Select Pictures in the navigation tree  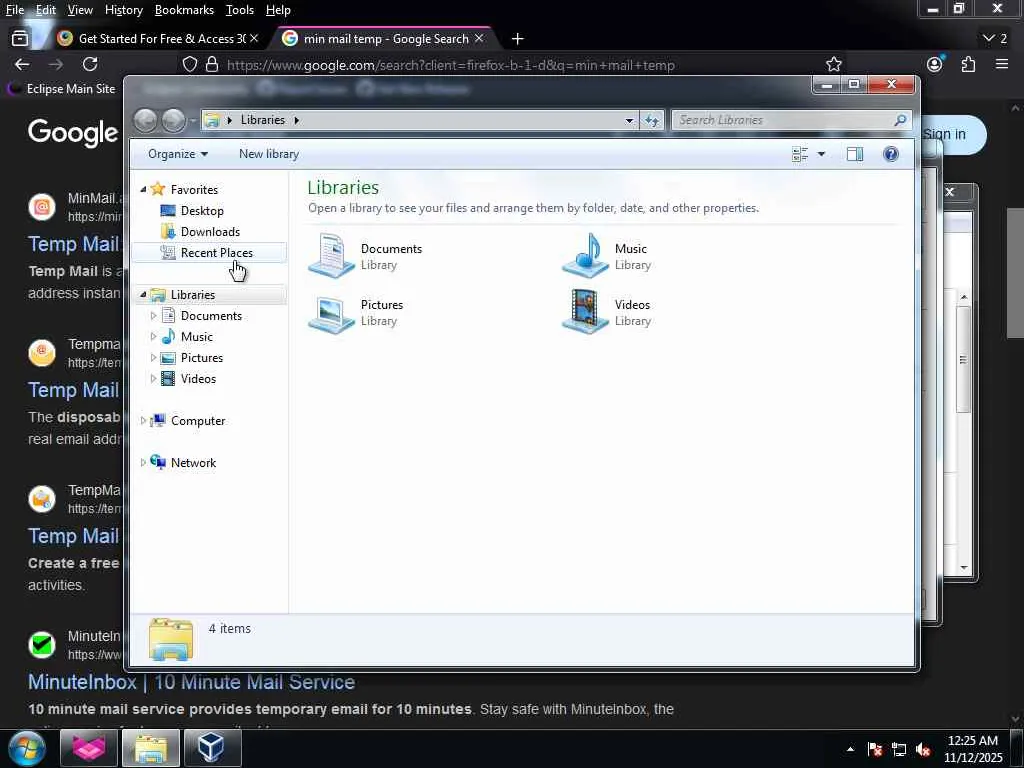point(202,357)
